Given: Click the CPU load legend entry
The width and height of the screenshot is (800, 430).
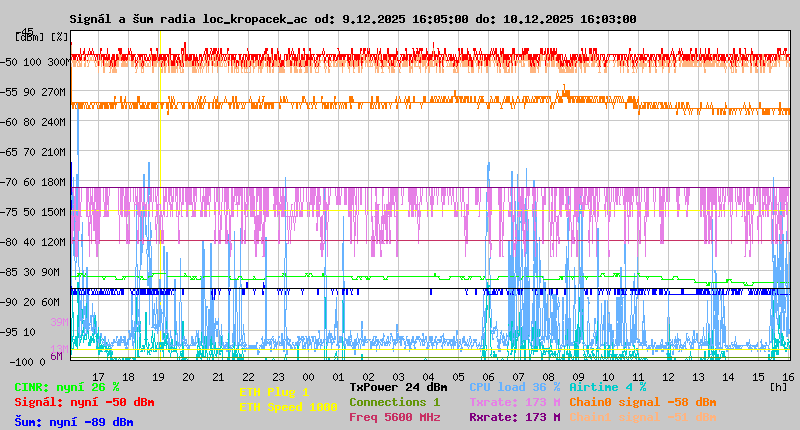Looking at the screenshot, I should tap(514, 386).
